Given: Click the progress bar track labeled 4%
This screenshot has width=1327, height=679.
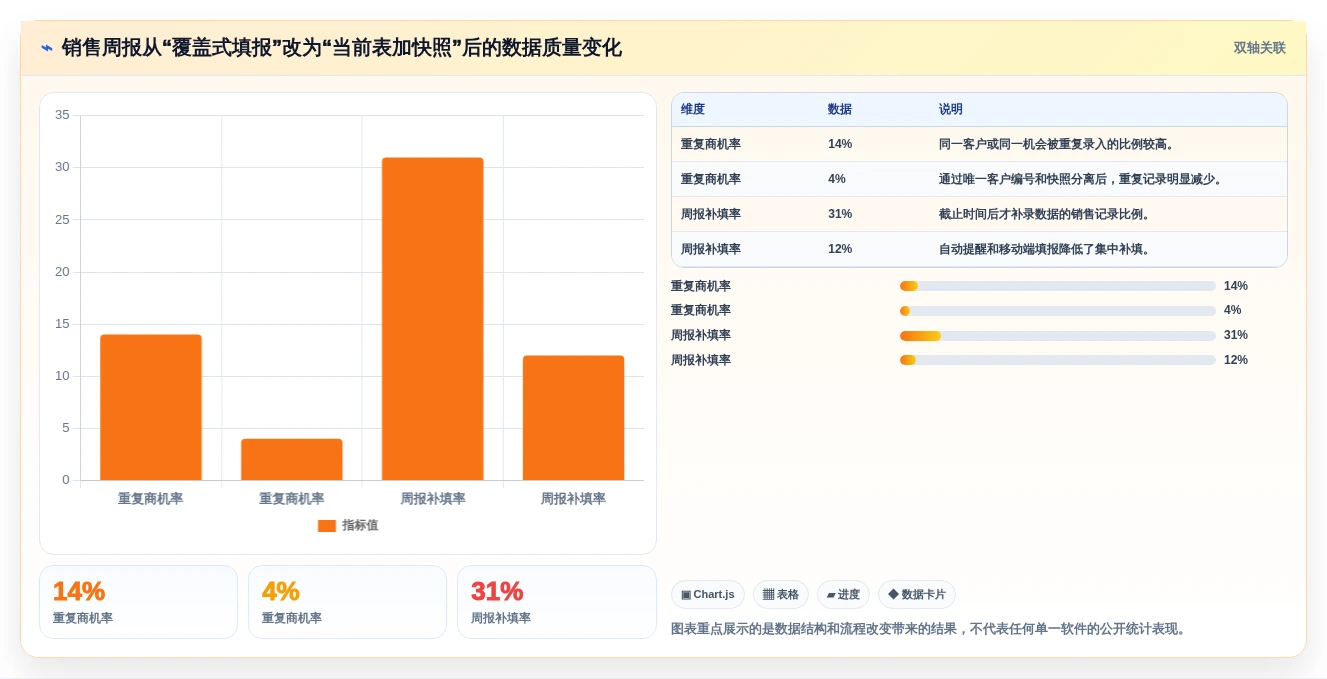Looking at the screenshot, I should 1058,310.
